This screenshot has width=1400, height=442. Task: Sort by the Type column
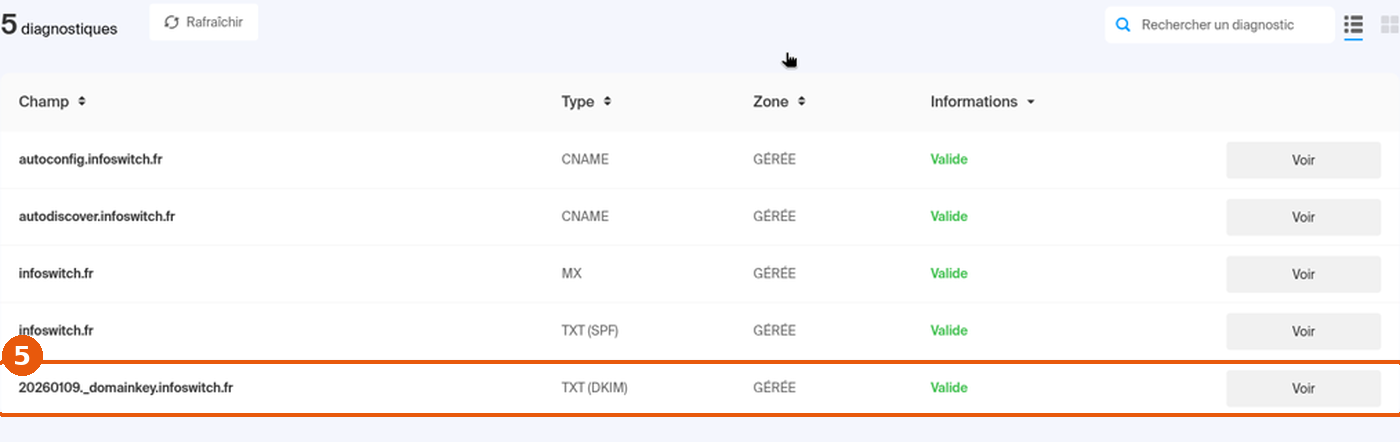pyautogui.click(x=586, y=101)
